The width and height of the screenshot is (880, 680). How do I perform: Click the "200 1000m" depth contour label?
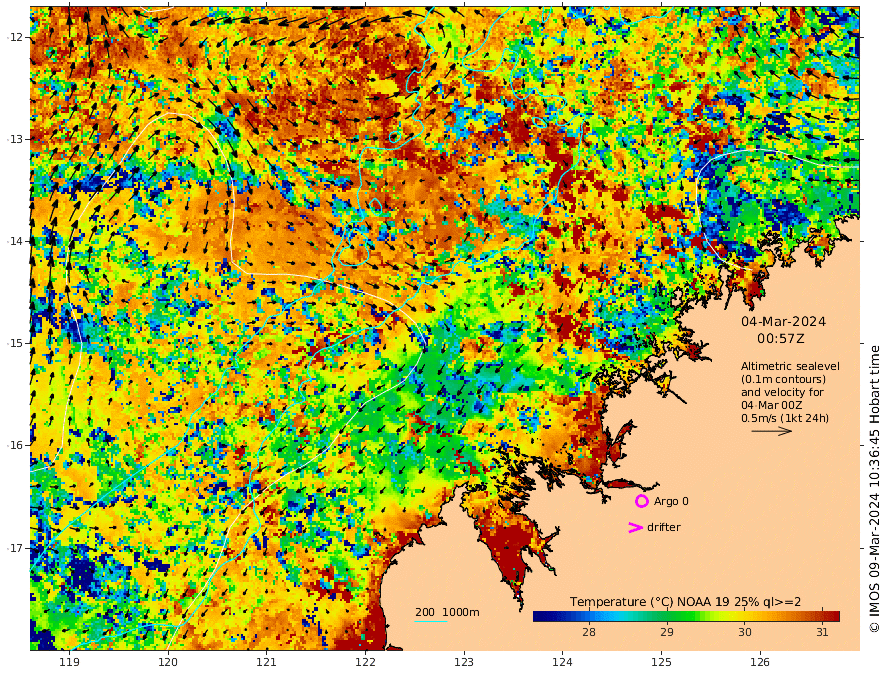tap(447, 612)
